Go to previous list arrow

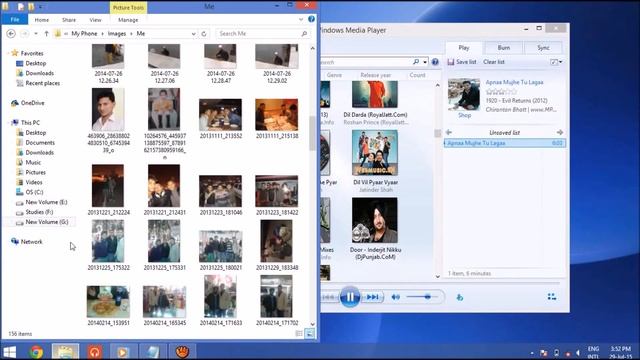pos(449,132)
